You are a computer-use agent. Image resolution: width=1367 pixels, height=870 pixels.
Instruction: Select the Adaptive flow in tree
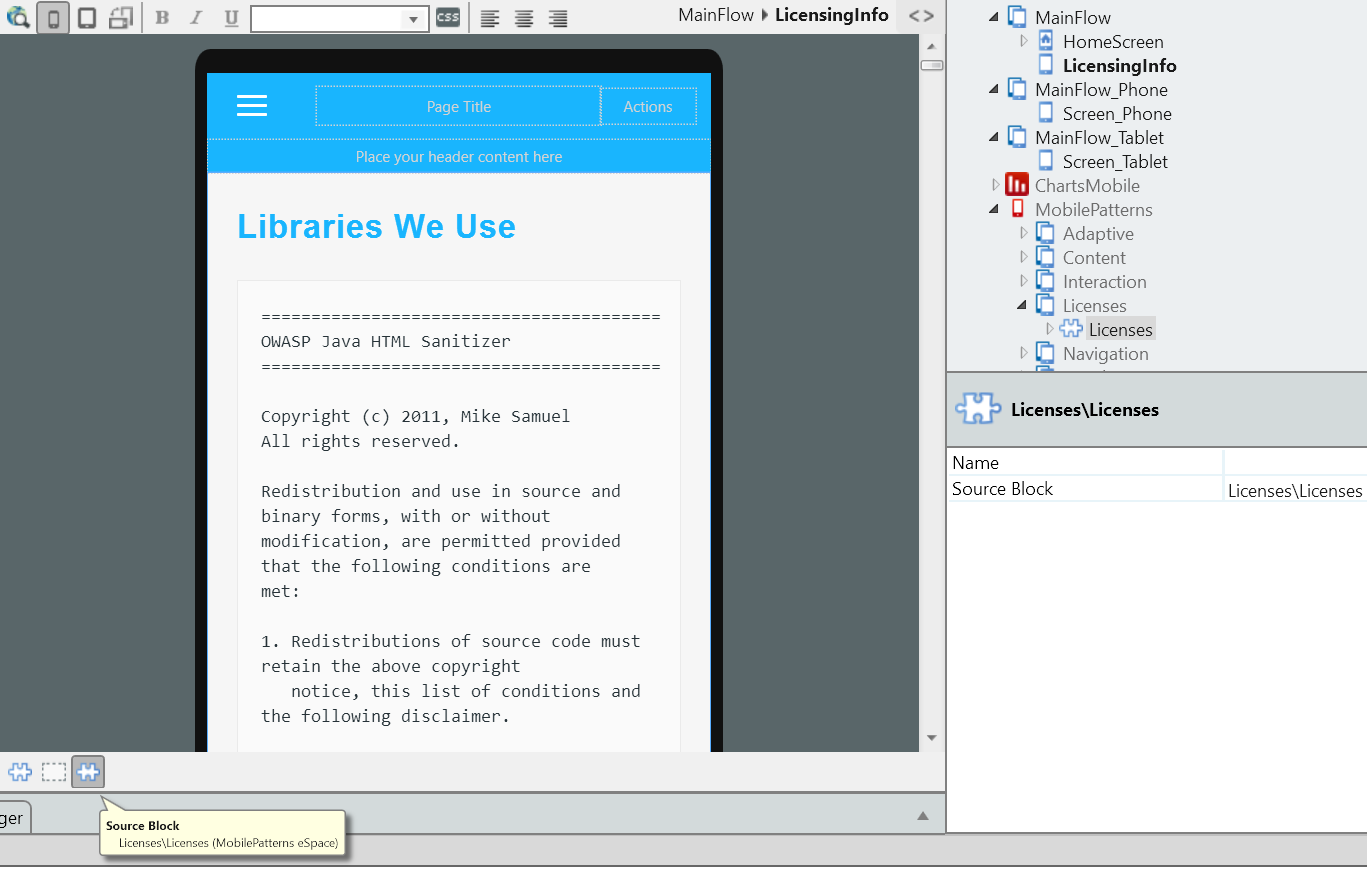pyautogui.click(x=1098, y=234)
